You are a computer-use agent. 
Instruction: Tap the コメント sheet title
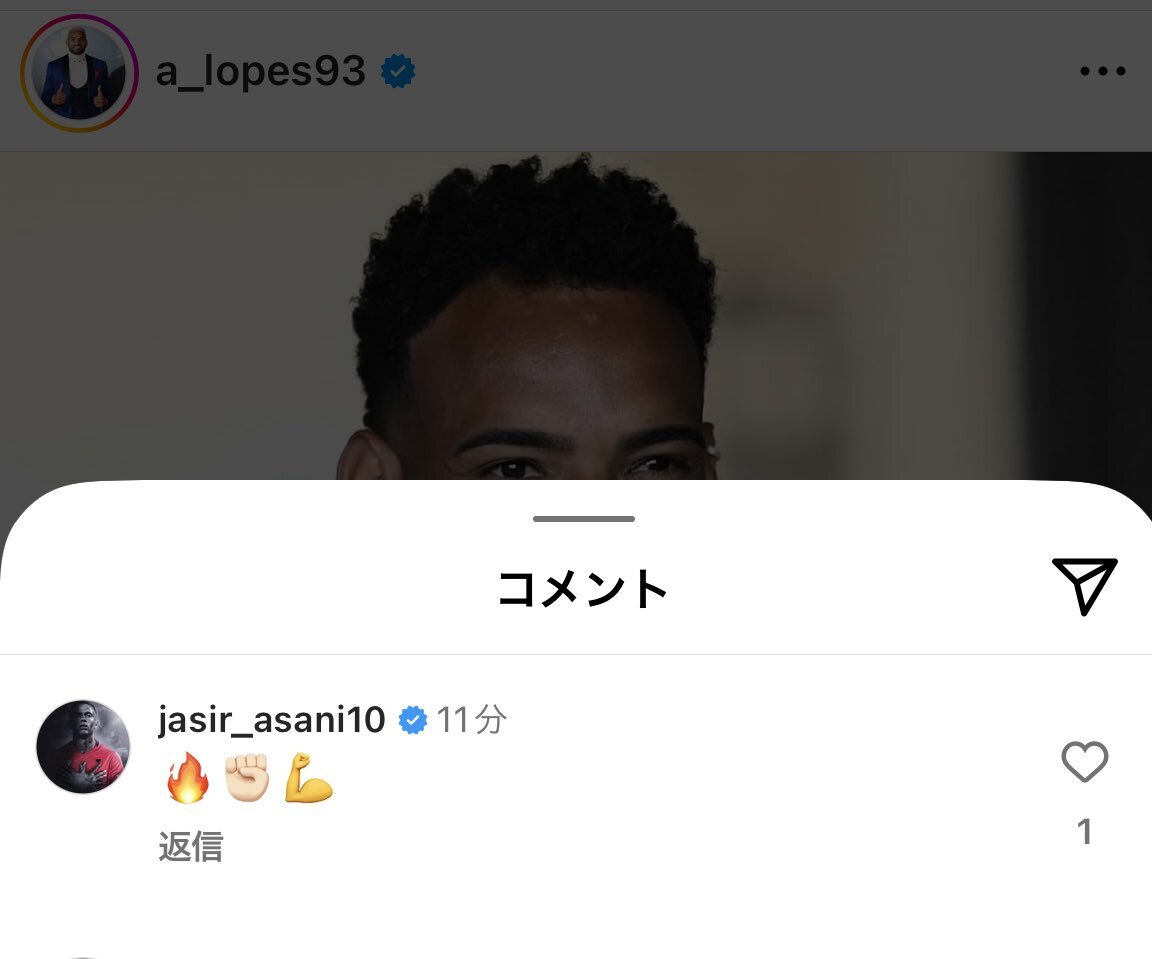pyautogui.click(x=583, y=589)
